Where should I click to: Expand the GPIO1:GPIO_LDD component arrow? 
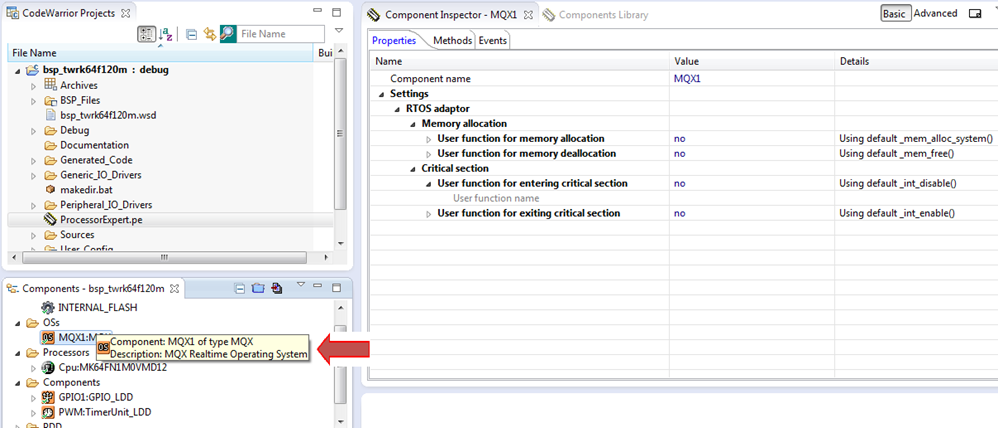[34, 398]
